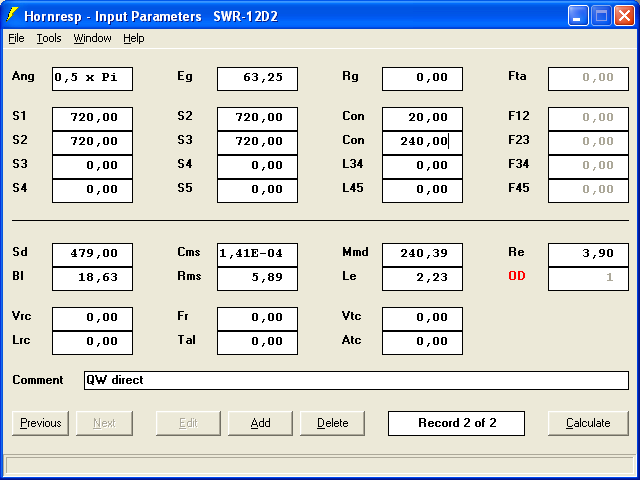This screenshot has height=480, width=640.
Task: Click the Rms field with 5,89
Action: pyautogui.click(x=258, y=279)
